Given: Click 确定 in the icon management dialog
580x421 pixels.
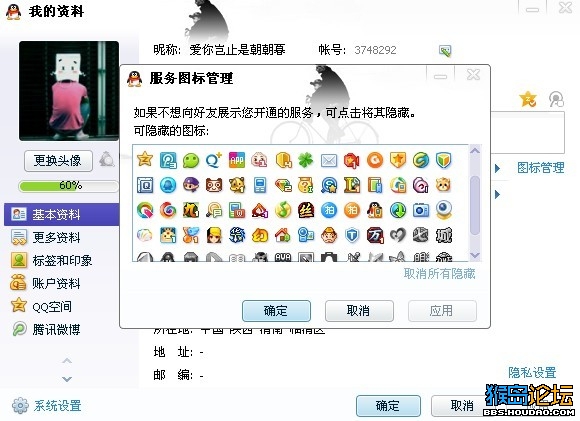Looking at the screenshot, I should click(x=276, y=311).
